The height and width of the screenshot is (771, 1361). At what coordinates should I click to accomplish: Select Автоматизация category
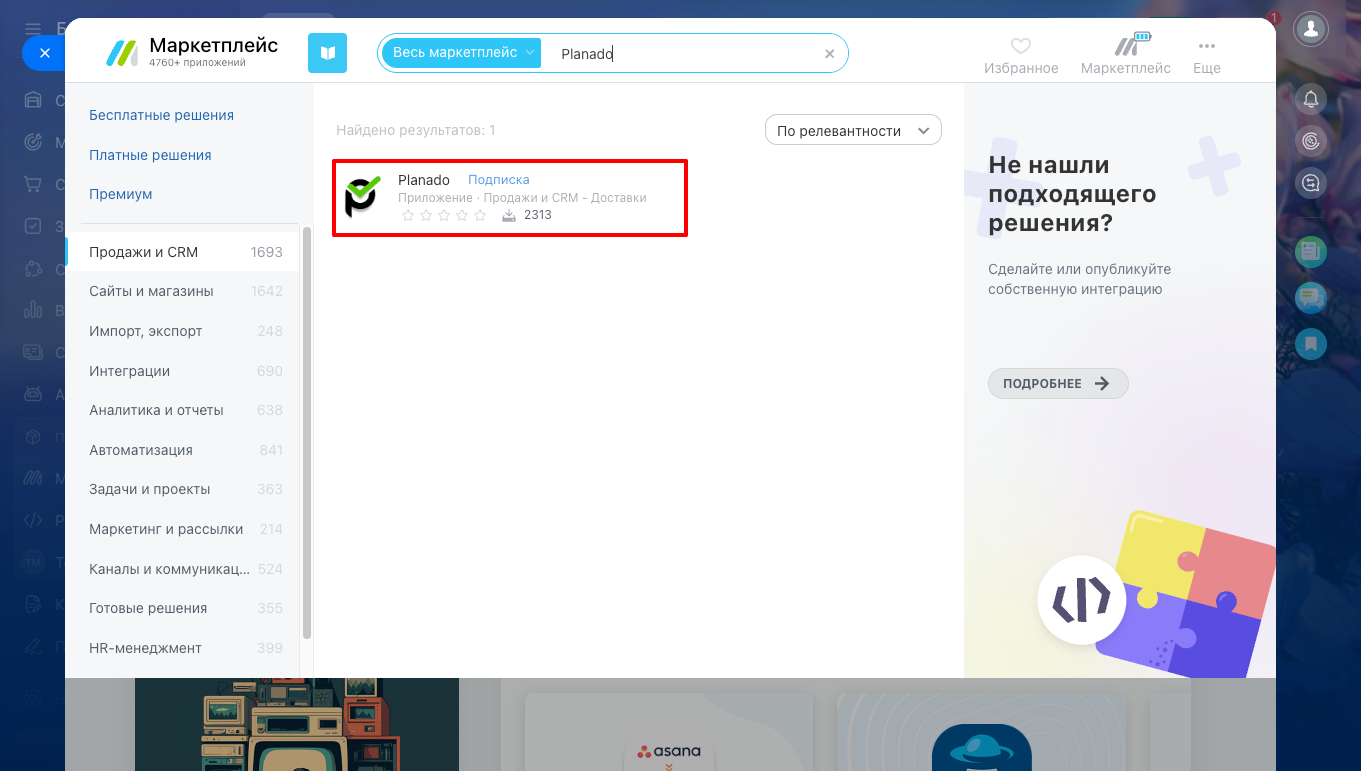(182, 450)
